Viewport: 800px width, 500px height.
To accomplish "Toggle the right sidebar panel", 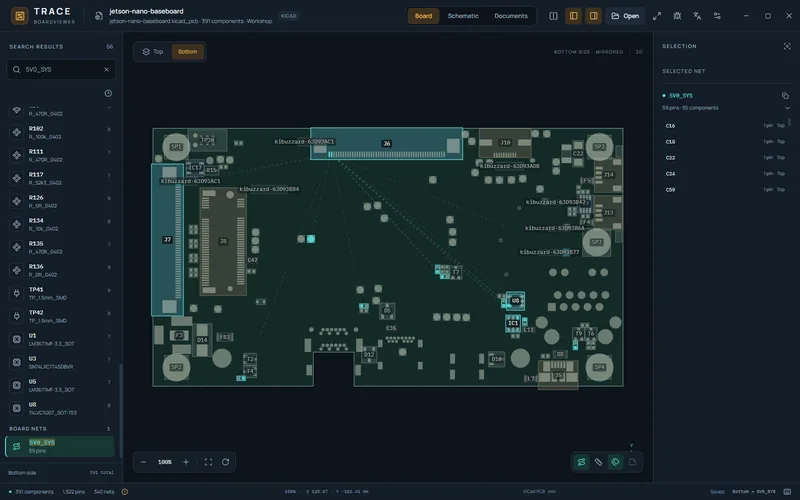I will point(593,16).
